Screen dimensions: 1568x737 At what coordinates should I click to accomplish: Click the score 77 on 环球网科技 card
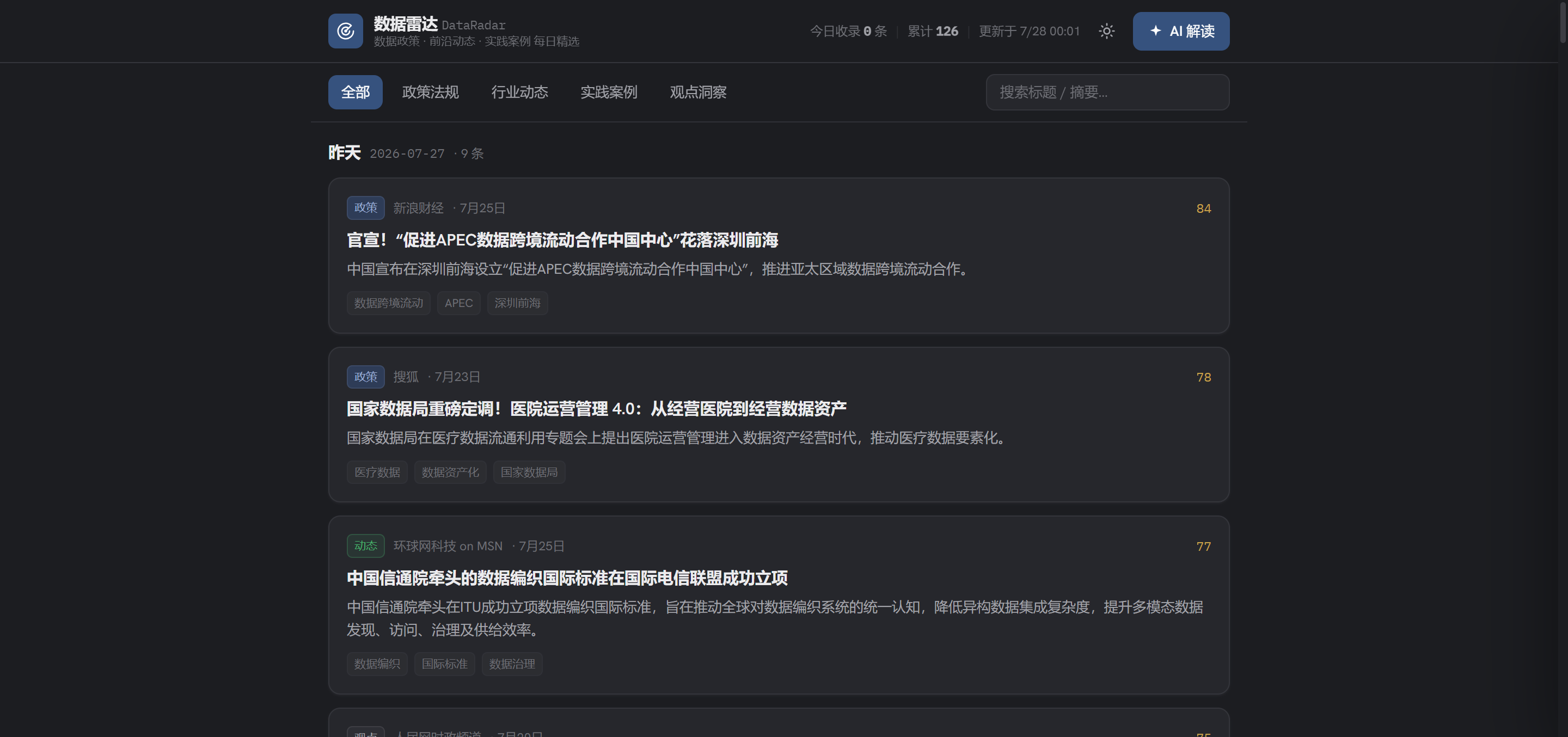1203,546
